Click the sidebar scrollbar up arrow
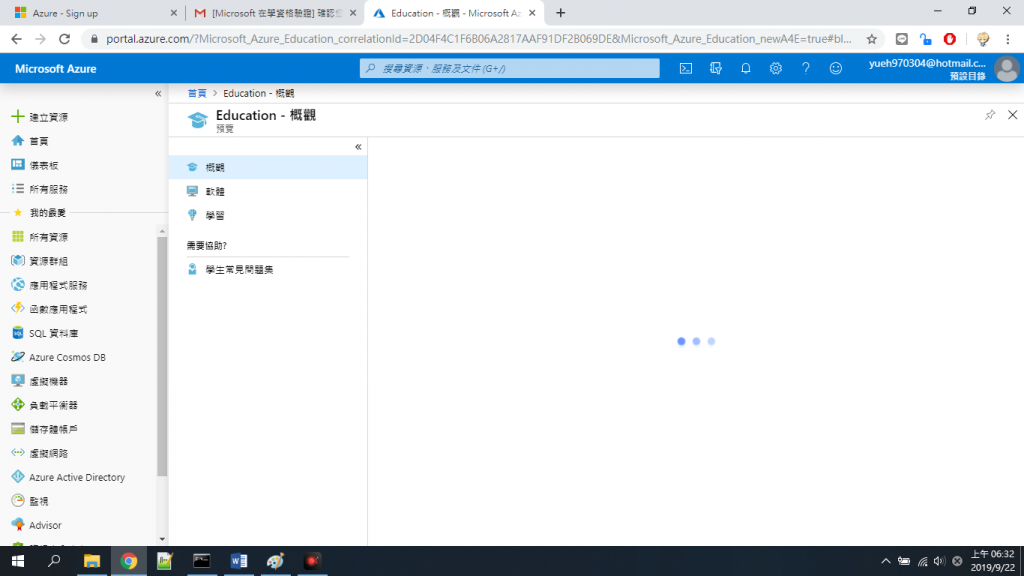1024x576 pixels. click(162, 231)
